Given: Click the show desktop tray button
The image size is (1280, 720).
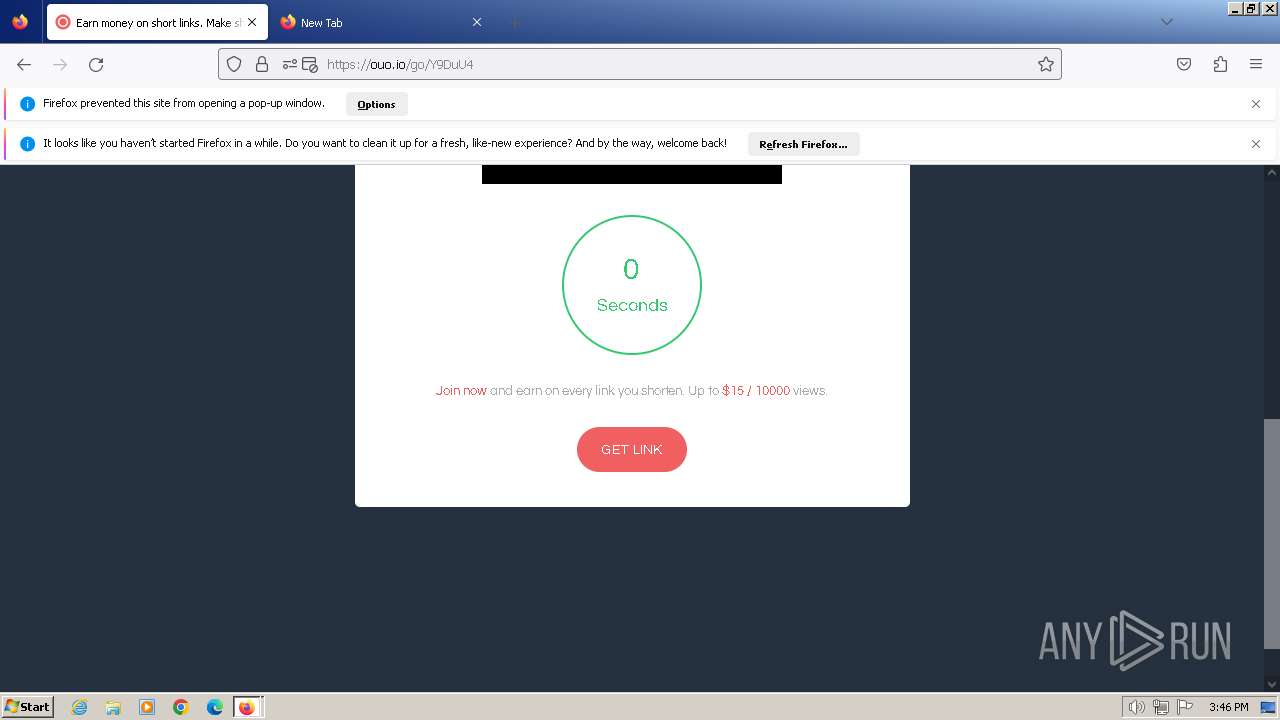Looking at the screenshot, I should pyautogui.click(x=1268, y=707).
